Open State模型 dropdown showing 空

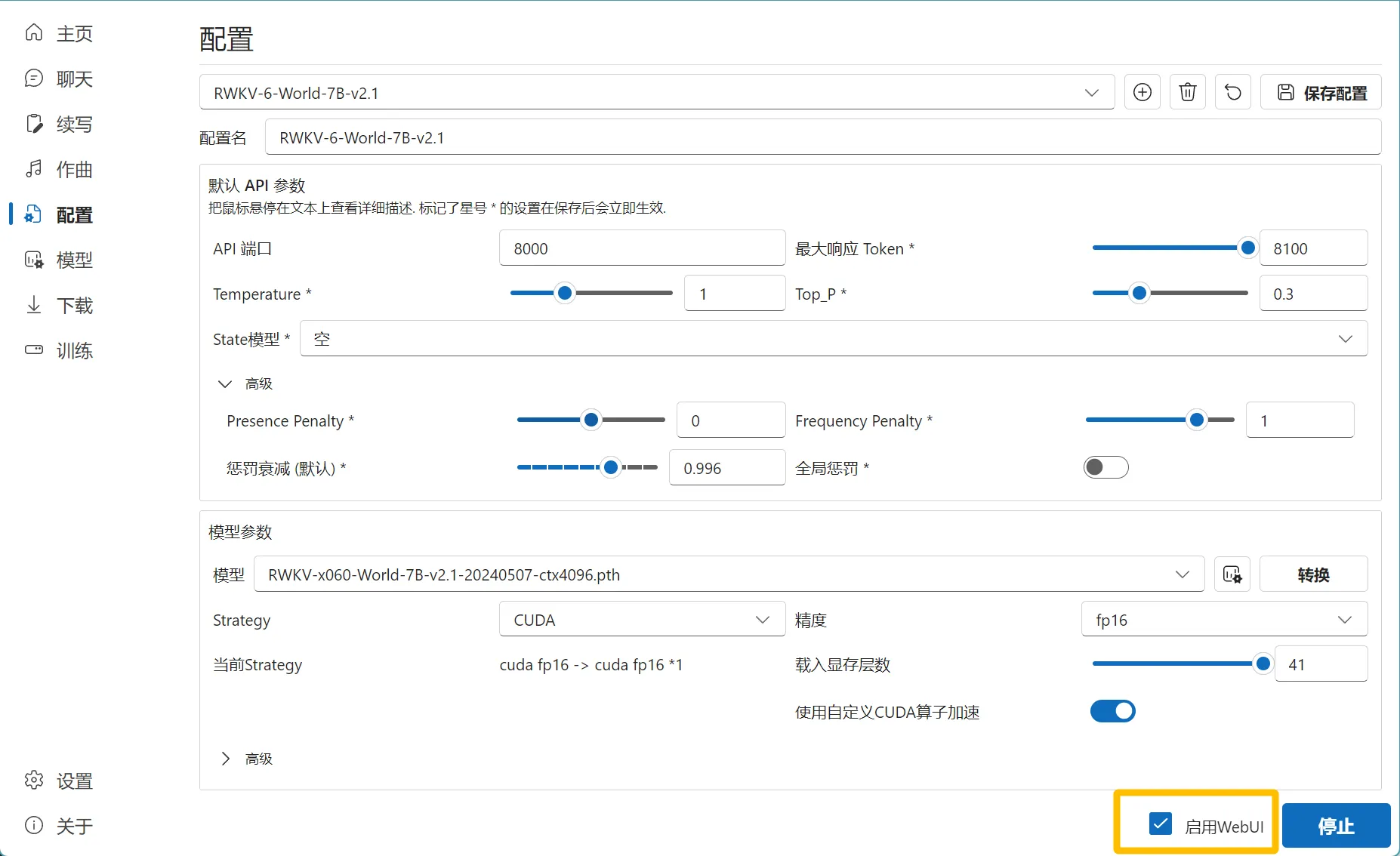[x=834, y=338]
